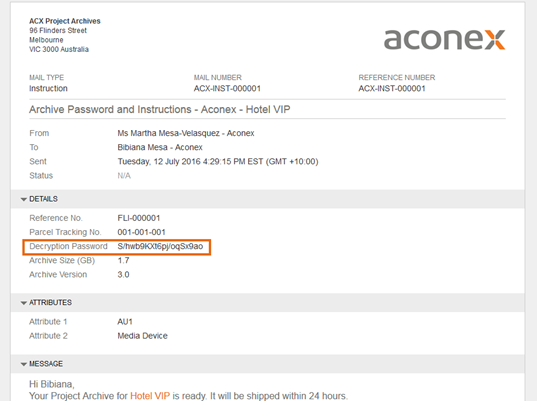Click Attribute 2 Media Device value
The height and width of the screenshot is (401, 537).
click(142, 336)
